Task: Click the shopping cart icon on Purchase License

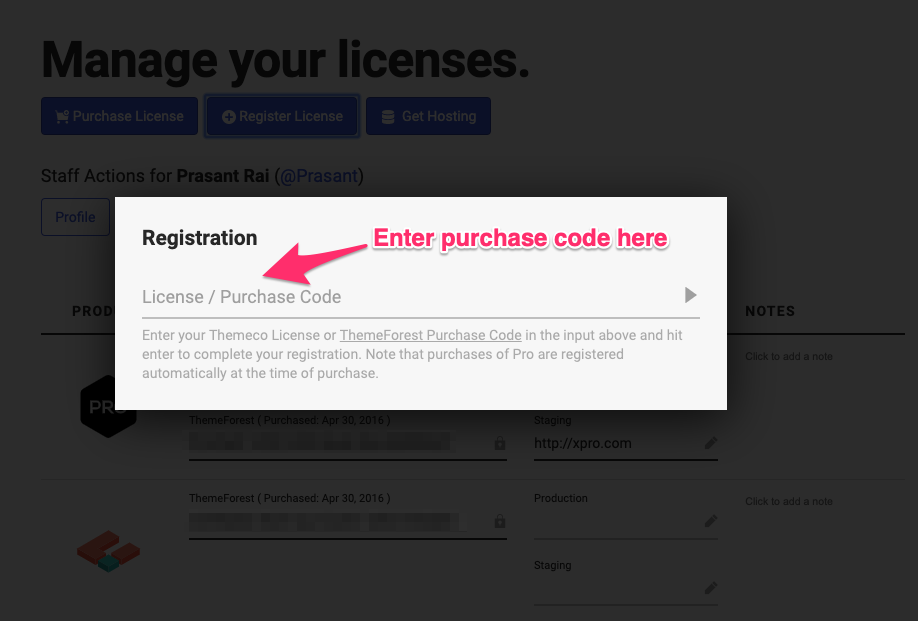Action: point(62,116)
